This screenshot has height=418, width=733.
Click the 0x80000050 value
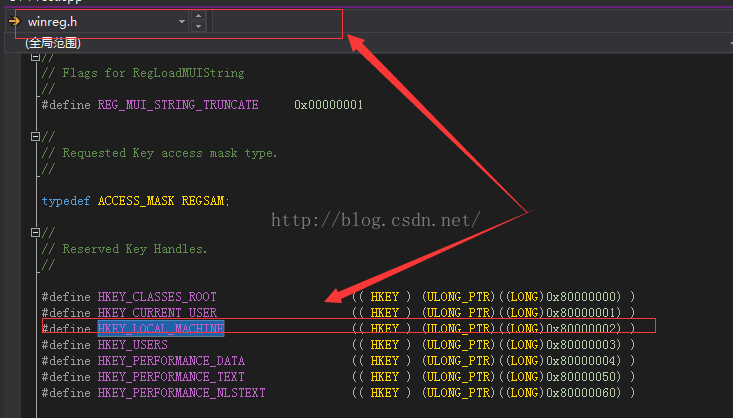tap(583, 377)
